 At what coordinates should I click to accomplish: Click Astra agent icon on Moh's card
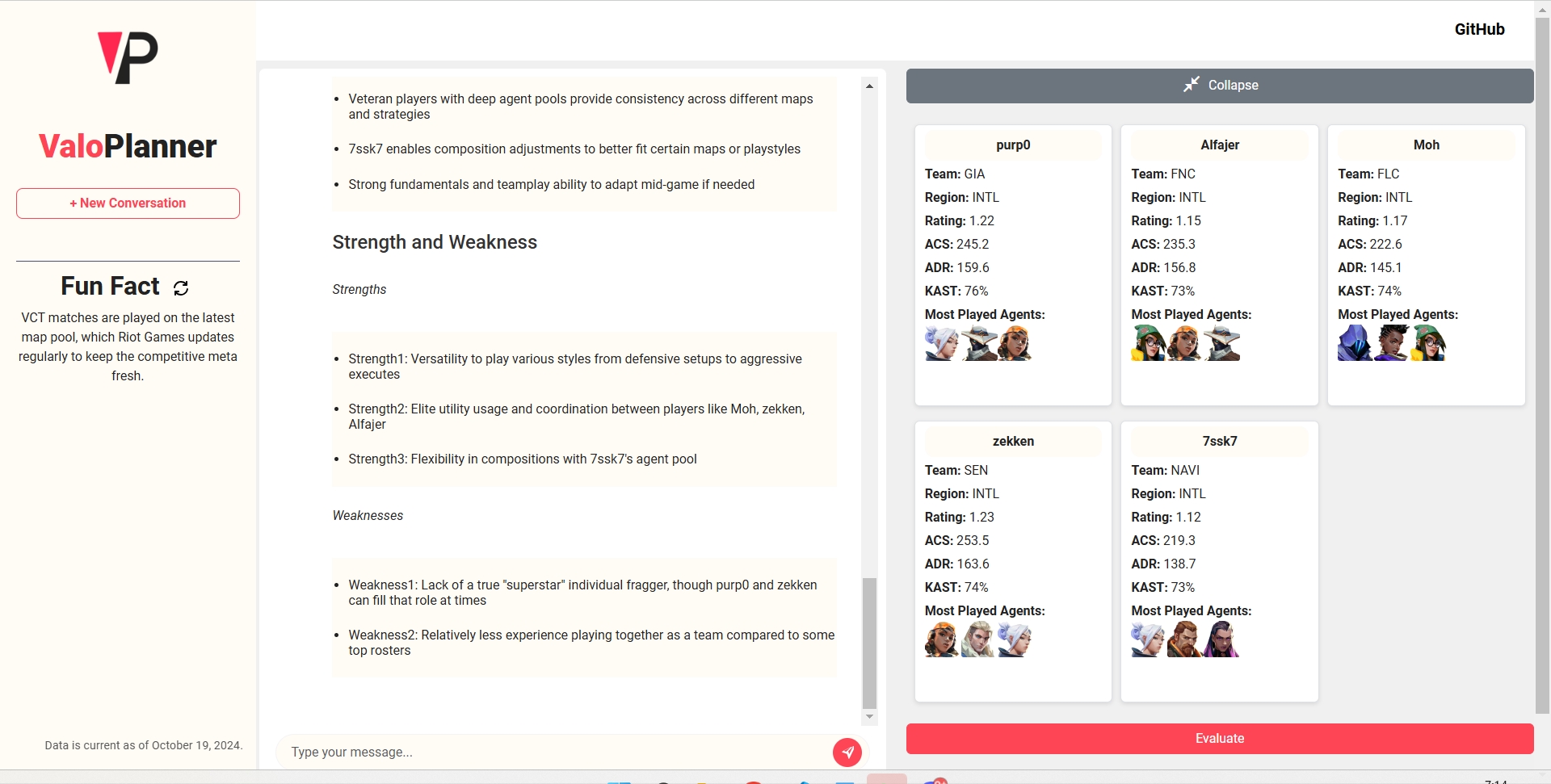coord(1392,343)
